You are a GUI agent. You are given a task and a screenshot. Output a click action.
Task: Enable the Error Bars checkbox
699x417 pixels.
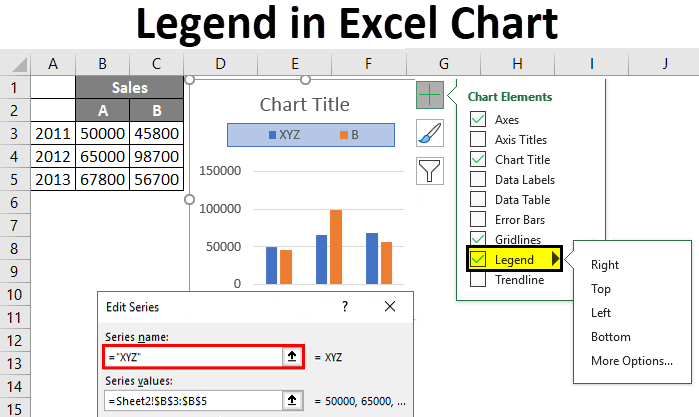point(478,219)
